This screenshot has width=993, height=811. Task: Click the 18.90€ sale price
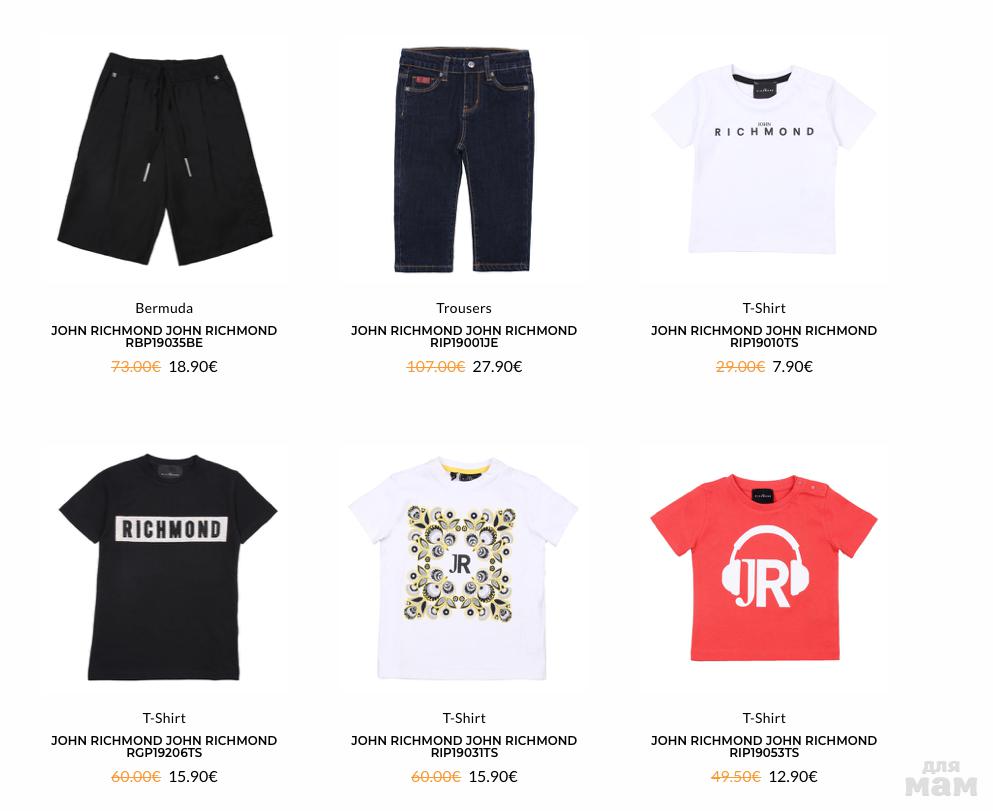pyautogui.click(x=193, y=367)
